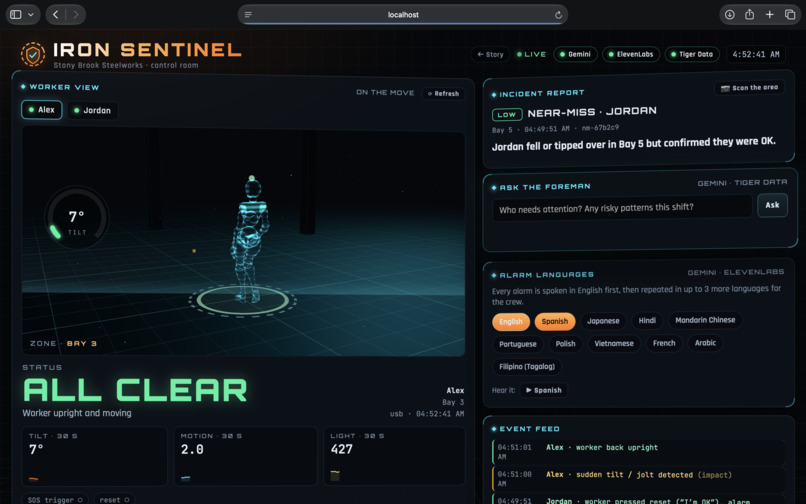
Task: Click the ZONE BAY 3 label
Action: click(x=63, y=343)
